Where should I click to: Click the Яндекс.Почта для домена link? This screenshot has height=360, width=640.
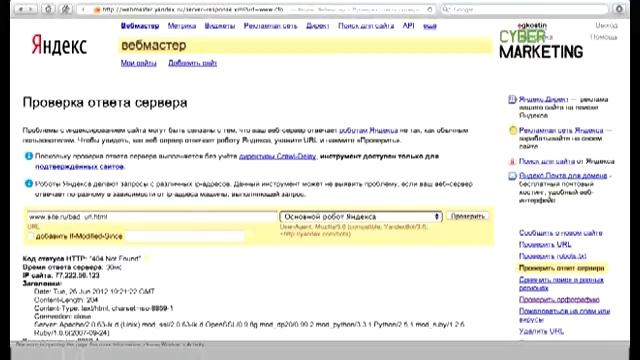point(563,176)
